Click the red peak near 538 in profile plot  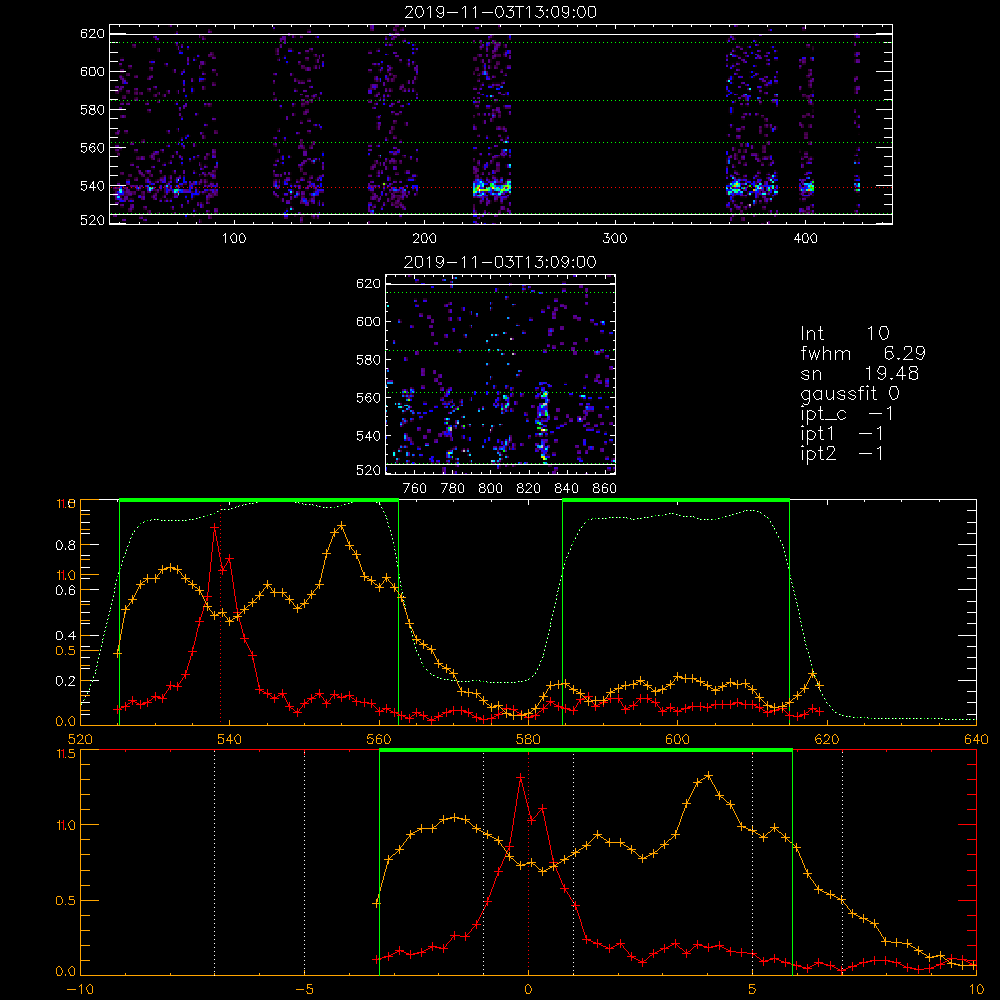[215, 527]
